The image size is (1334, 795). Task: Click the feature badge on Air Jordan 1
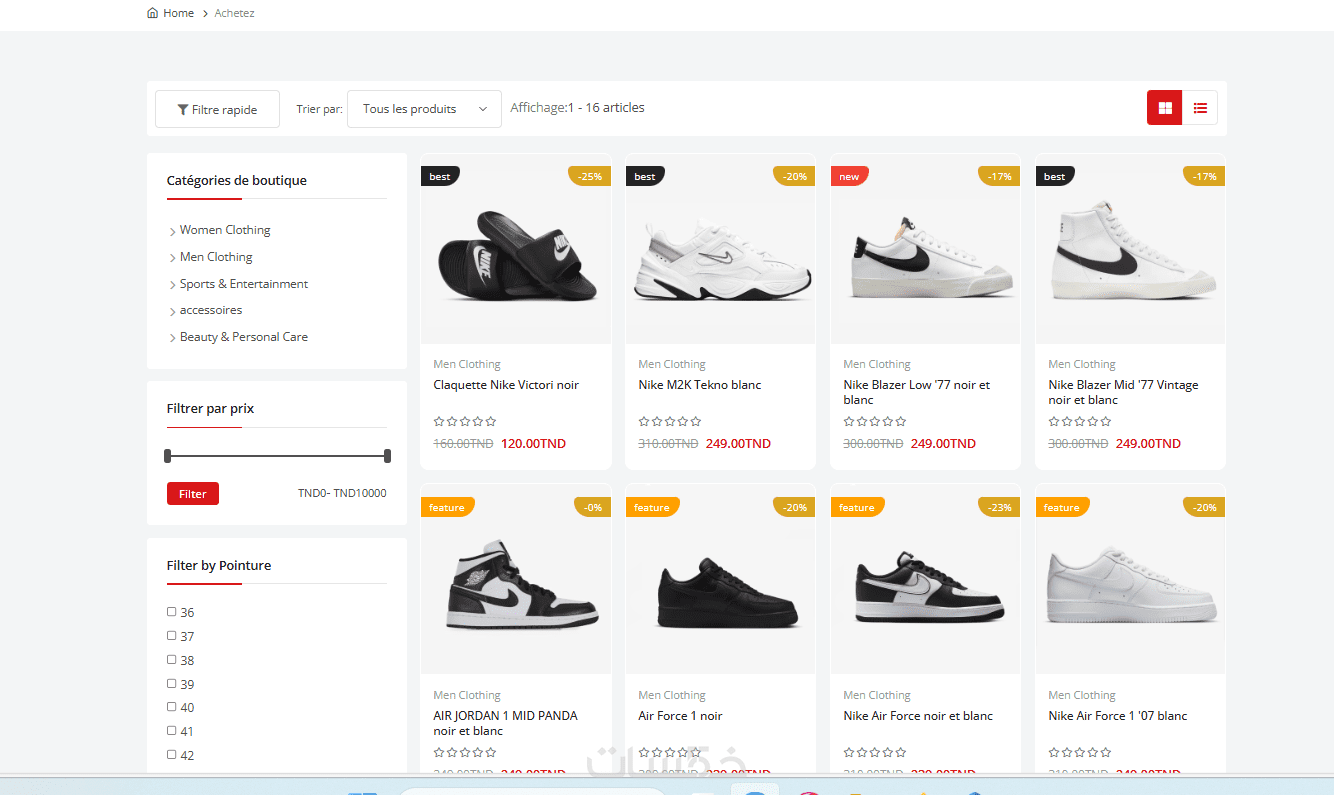(447, 507)
